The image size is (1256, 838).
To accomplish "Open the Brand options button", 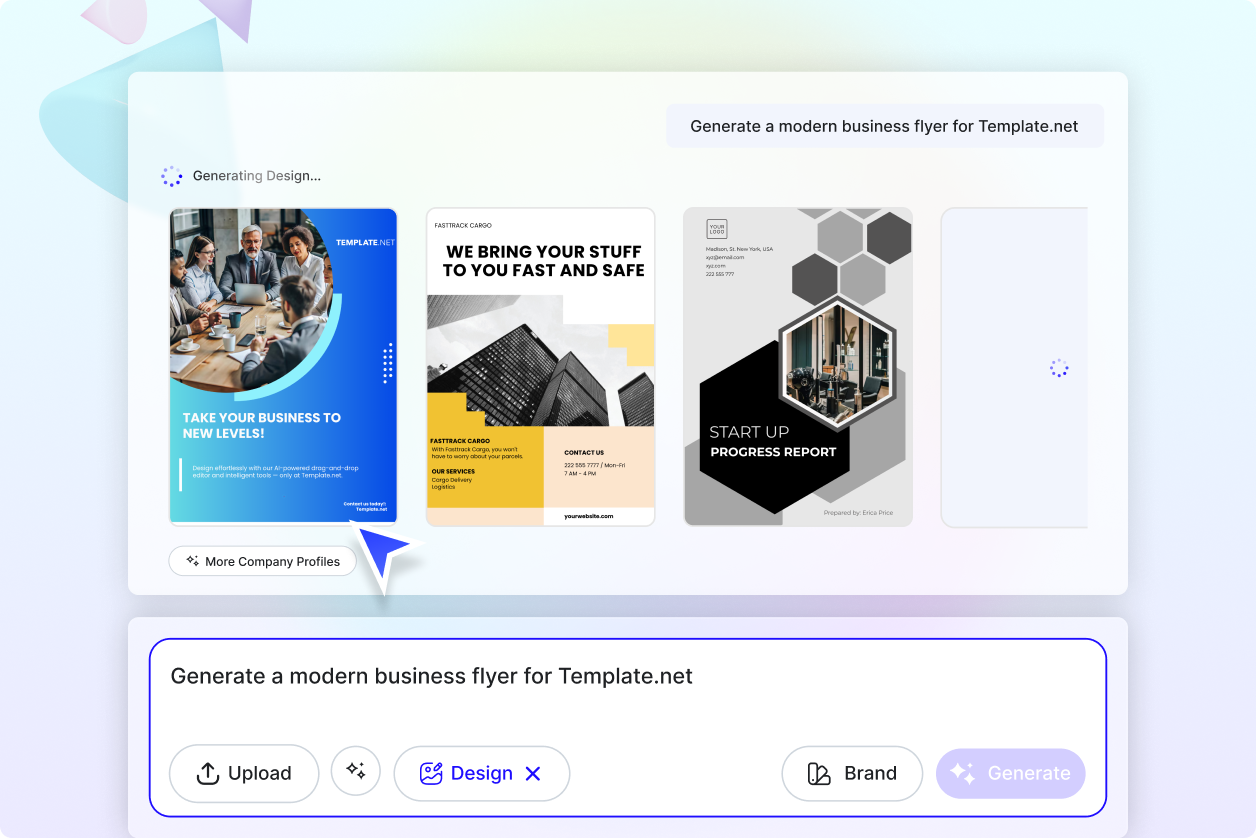I will pyautogui.click(x=852, y=773).
